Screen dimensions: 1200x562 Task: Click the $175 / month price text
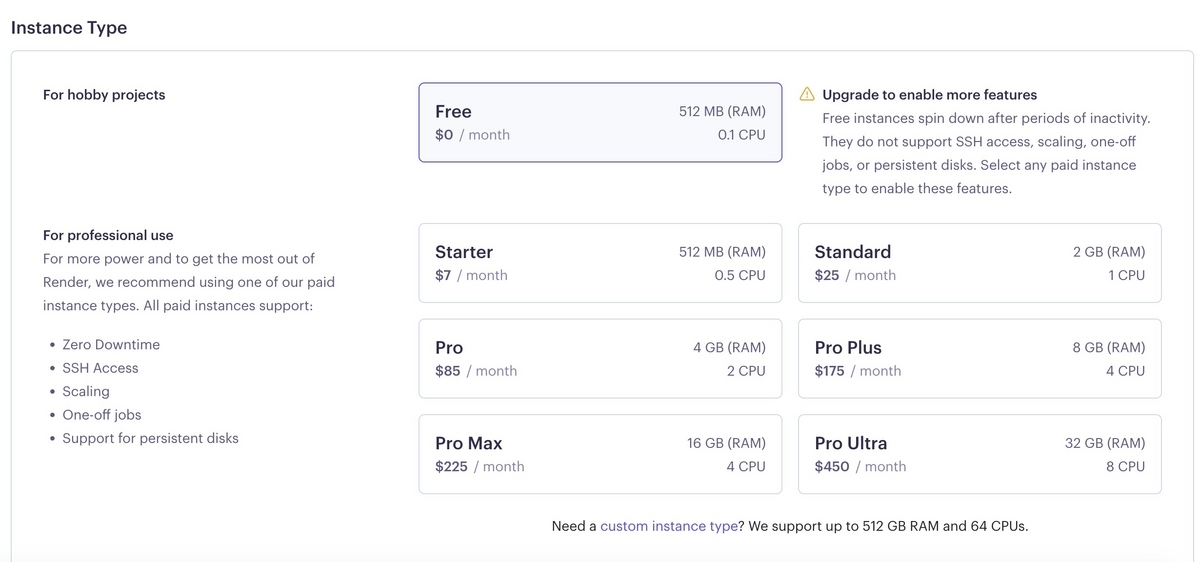[x=858, y=371]
